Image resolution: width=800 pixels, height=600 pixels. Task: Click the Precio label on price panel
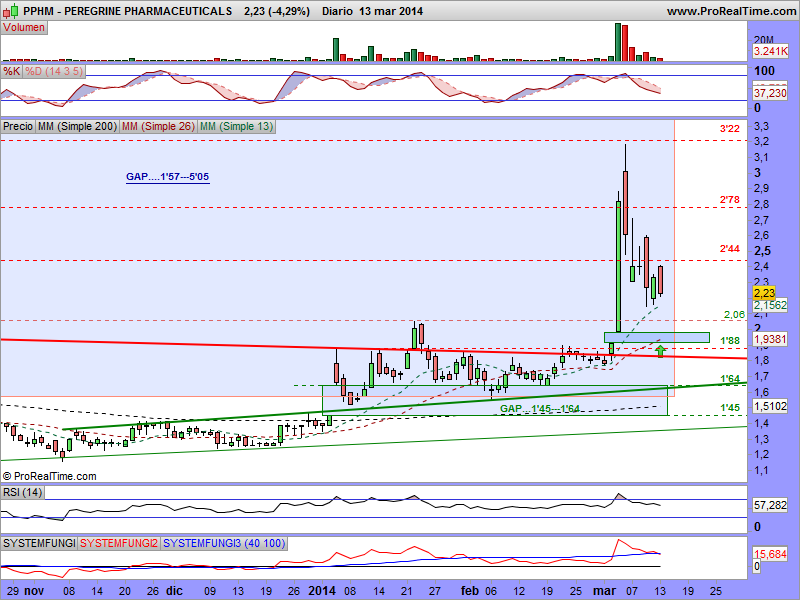point(18,126)
